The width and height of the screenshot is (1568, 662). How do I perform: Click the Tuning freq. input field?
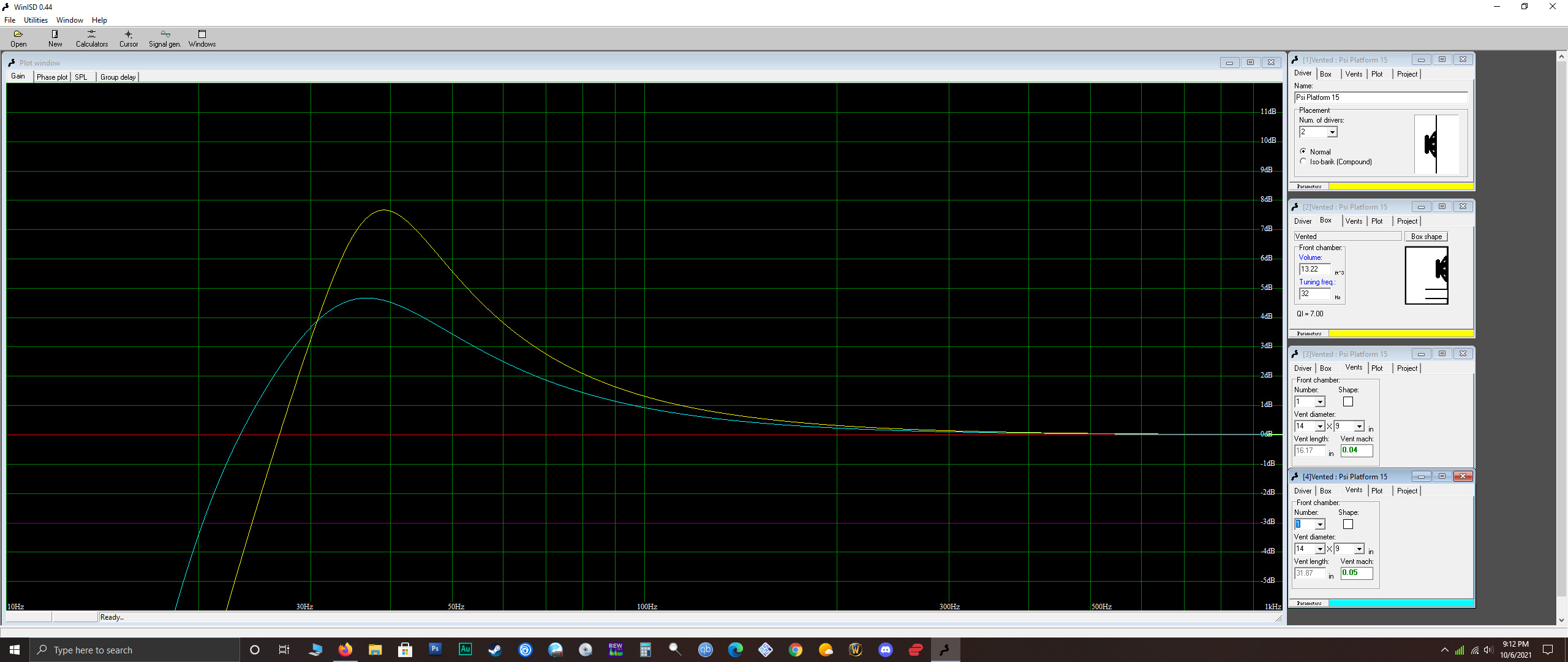[1314, 294]
